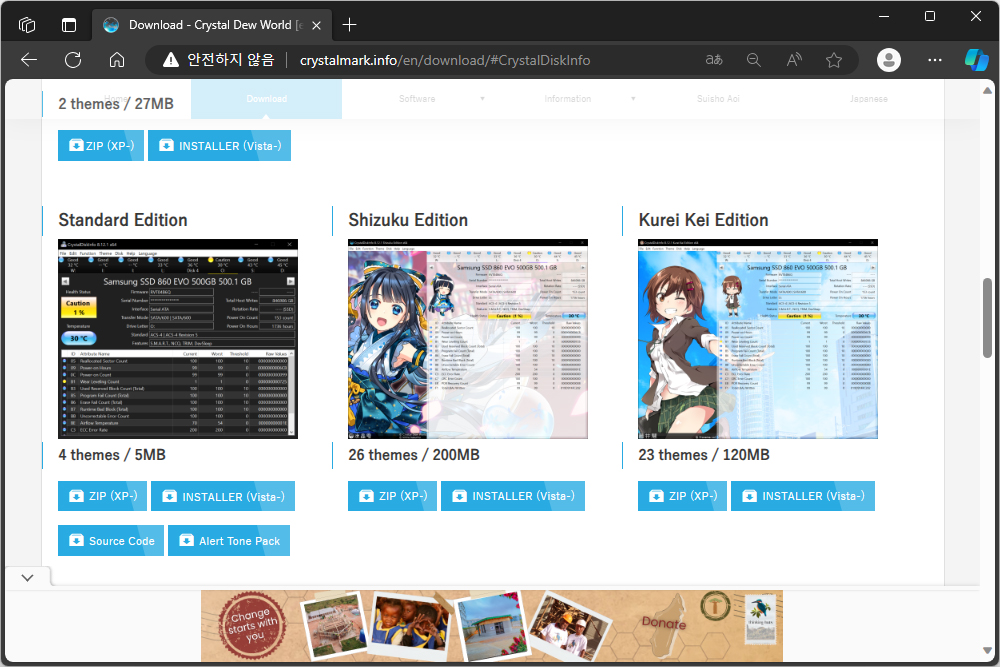
Task: Close the Download - Crystal Dew World tab
Action: [316, 26]
